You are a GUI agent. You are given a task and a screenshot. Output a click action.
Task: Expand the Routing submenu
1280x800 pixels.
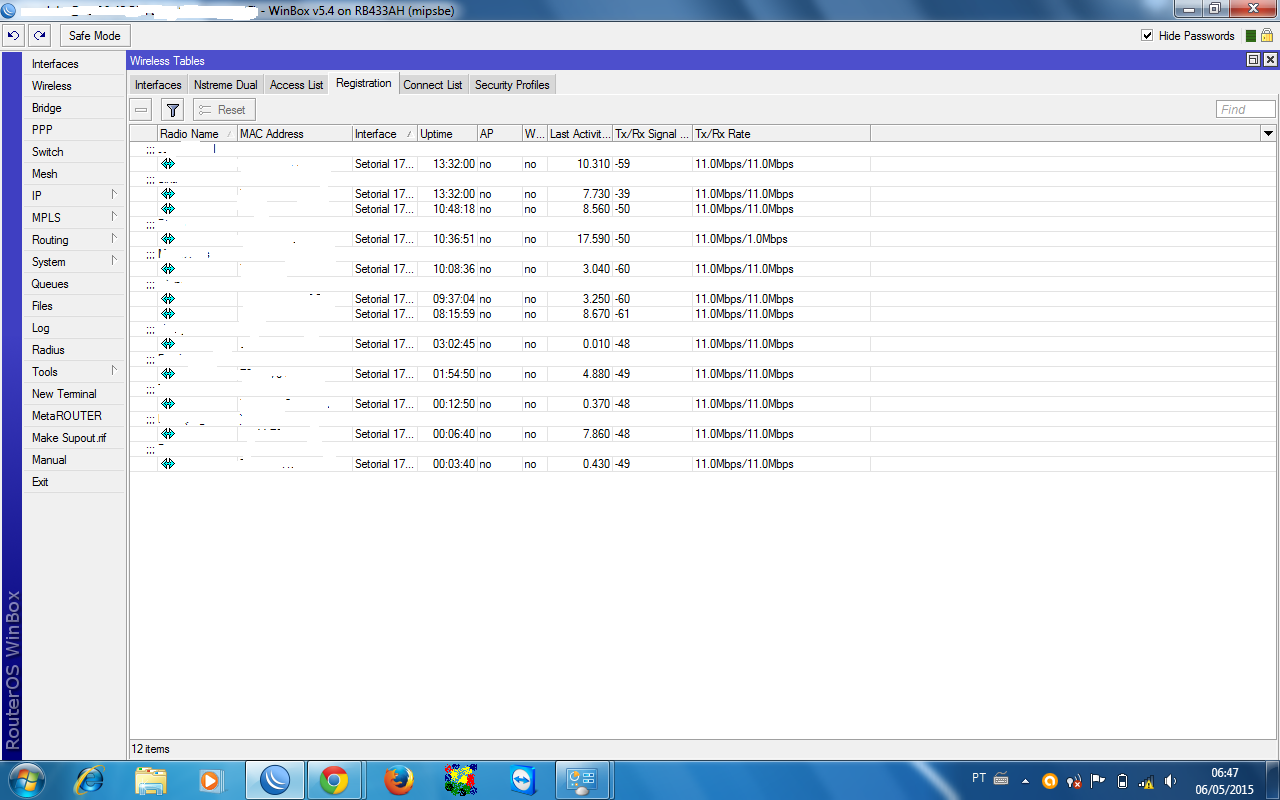pos(75,240)
